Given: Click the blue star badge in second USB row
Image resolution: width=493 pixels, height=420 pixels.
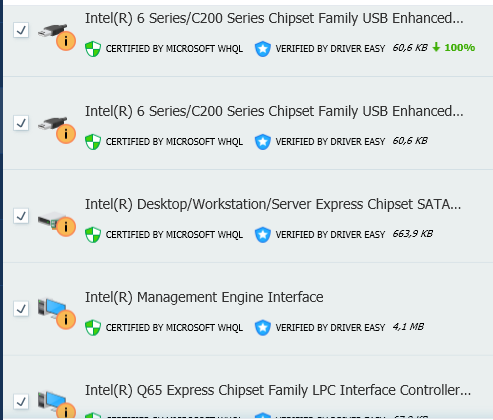Looking at the screenshot, I should tap(263, 142).
